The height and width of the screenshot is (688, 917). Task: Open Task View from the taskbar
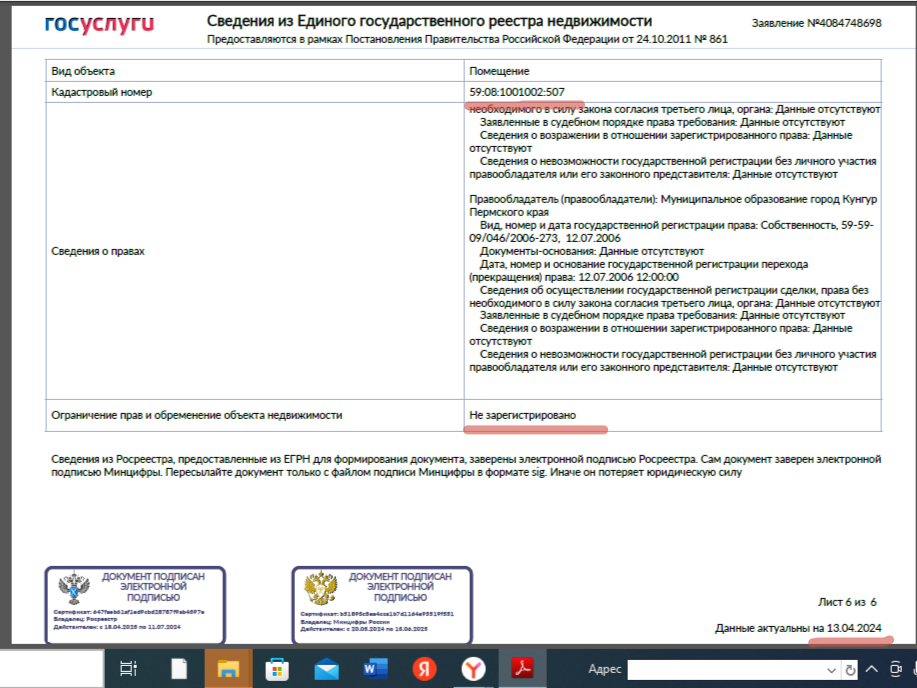(x=128, y=668)
